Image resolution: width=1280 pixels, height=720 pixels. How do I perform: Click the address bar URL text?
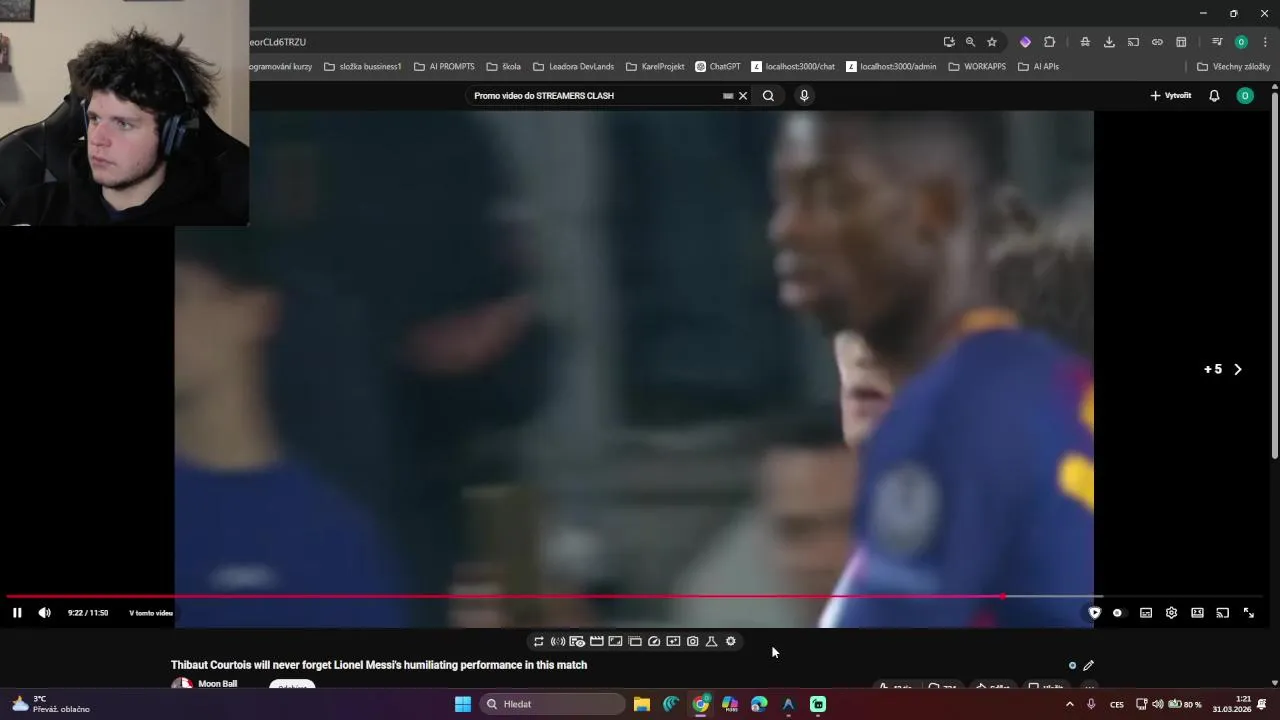click(278, 42)
